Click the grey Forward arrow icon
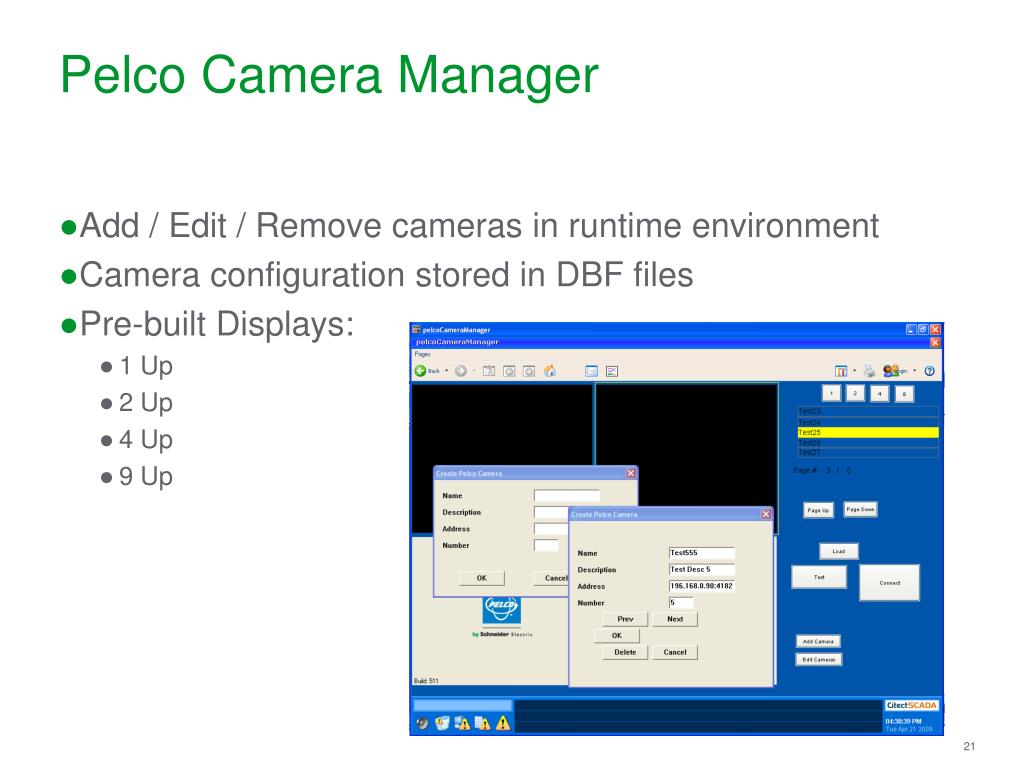This screenshot has width=1024, height=768. [461, 371]
